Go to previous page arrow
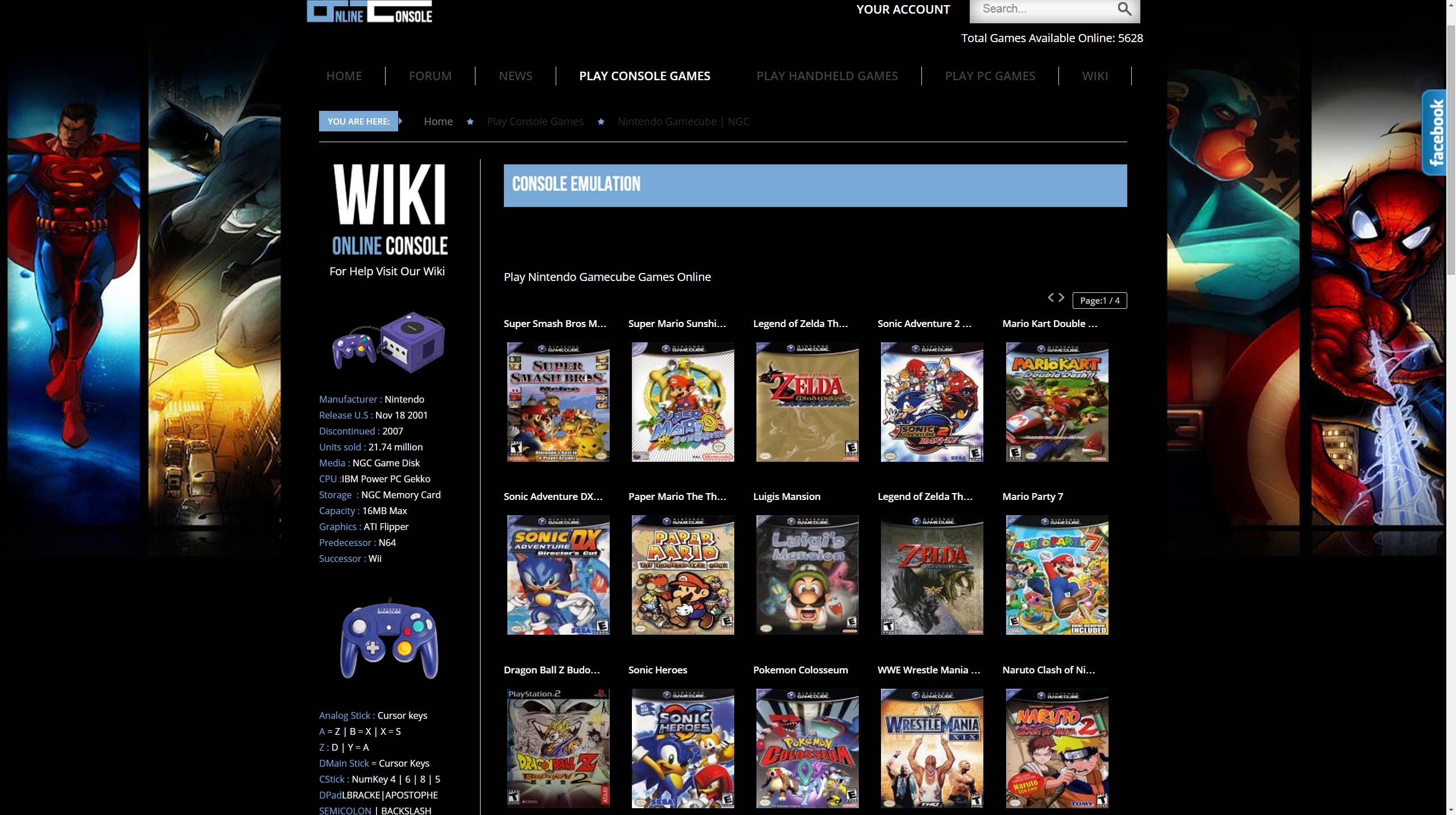1456x815 pixels. [x=1051, y=297]
